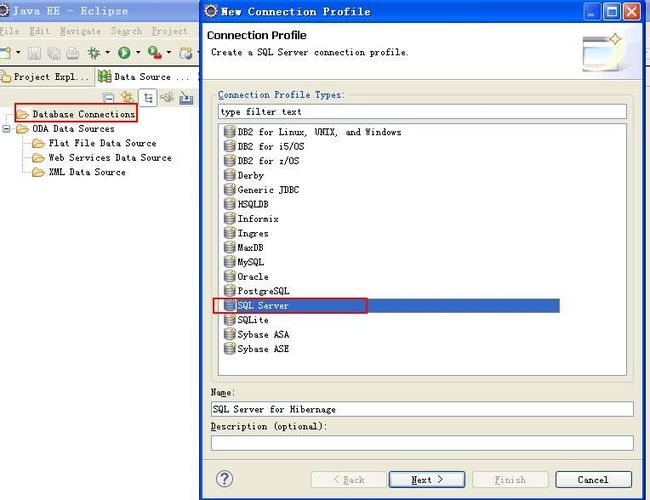Switch to the Data Source Explorer tab

pyautogui.click(x=143, y=77)
